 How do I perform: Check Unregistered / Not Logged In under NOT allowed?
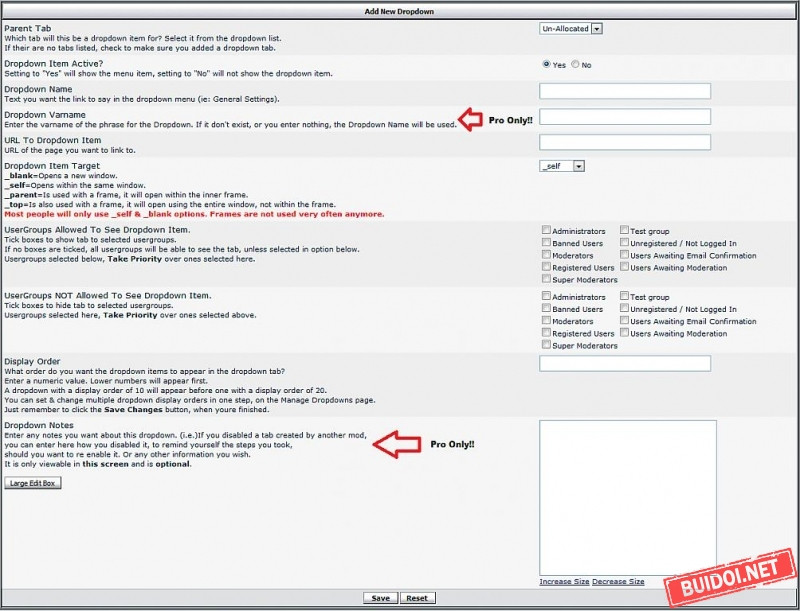tap(624, 309)
